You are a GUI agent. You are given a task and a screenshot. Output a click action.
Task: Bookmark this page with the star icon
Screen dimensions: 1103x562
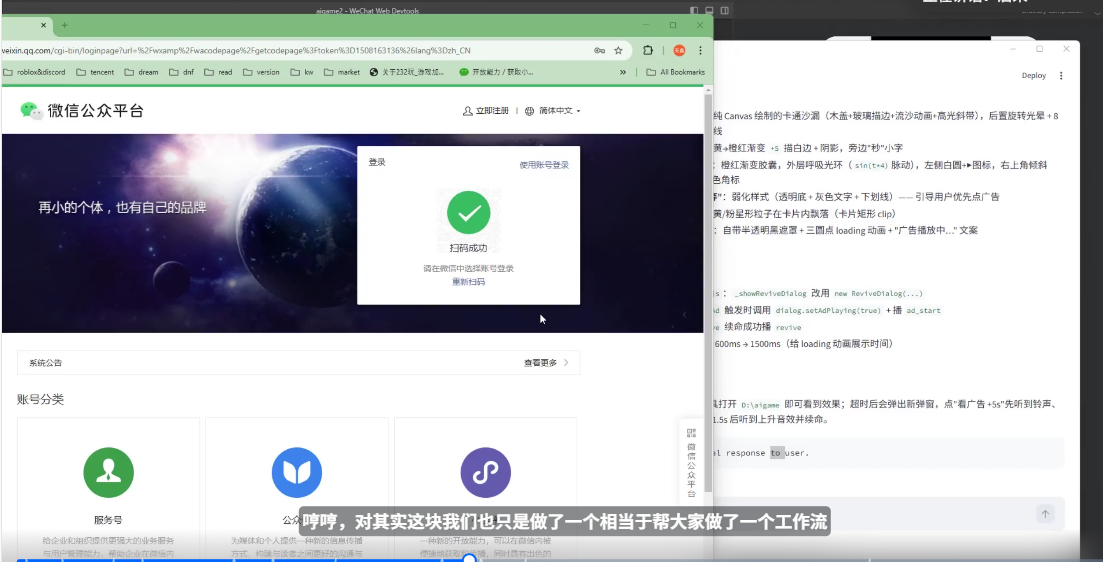pyautogui.click(x=618, y=51)
